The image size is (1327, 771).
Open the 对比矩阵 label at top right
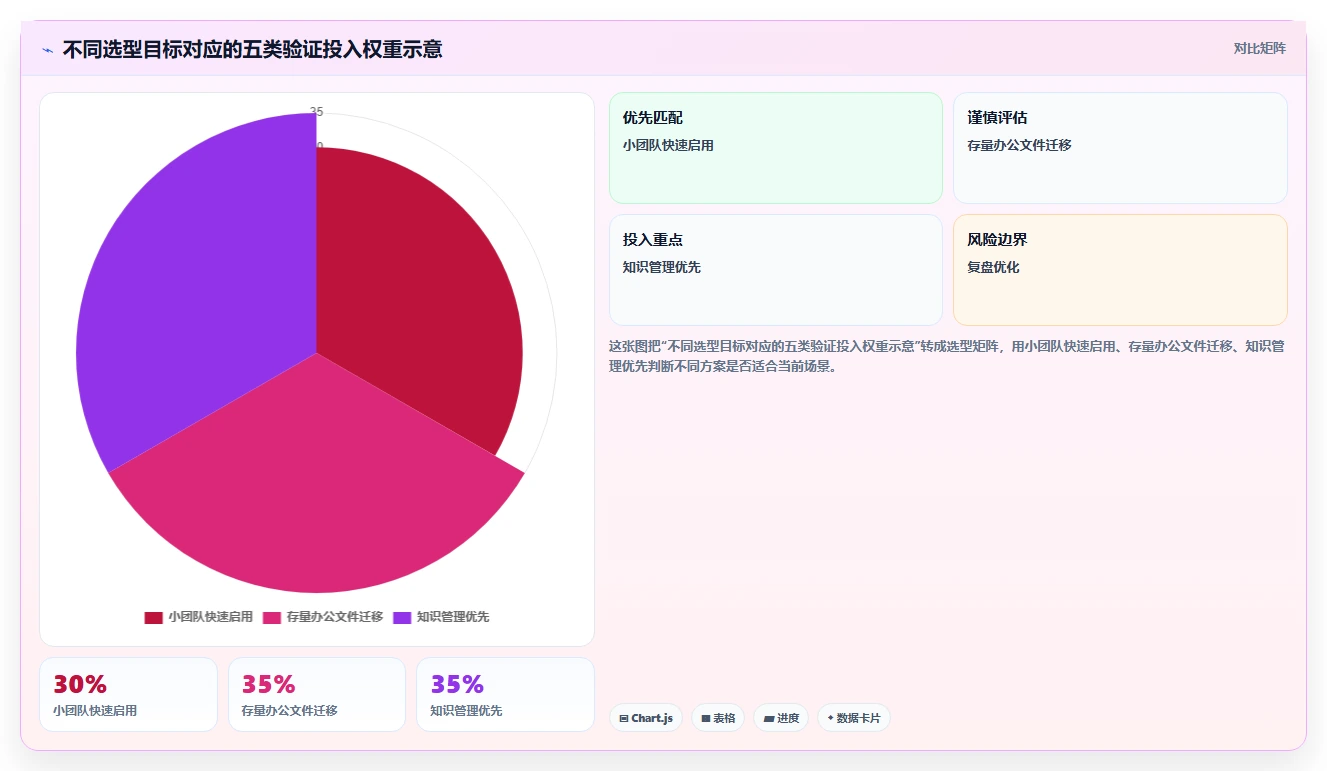tap(1259, 48)
